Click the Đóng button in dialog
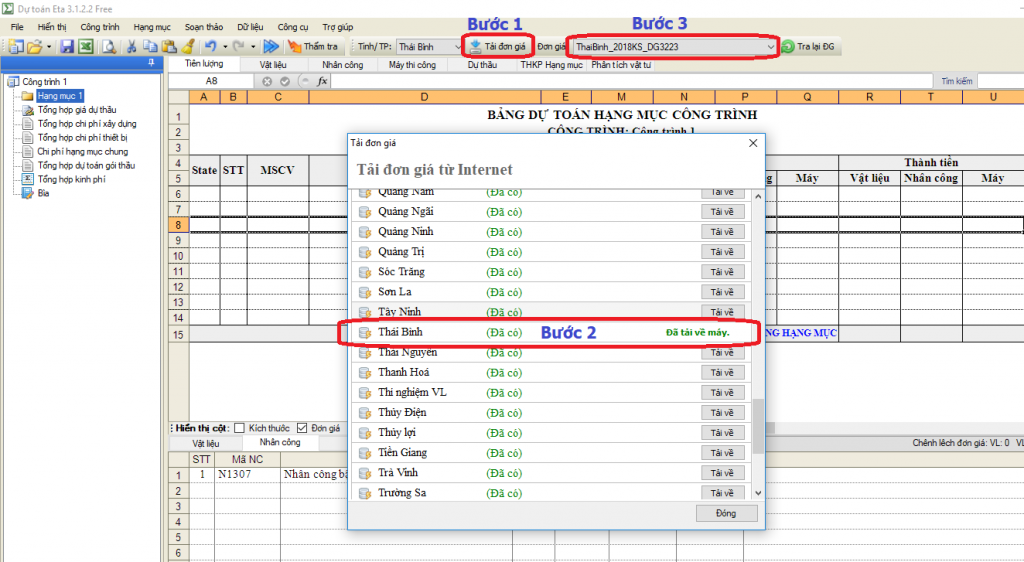The image size is (1024, 562). point(725,513)
